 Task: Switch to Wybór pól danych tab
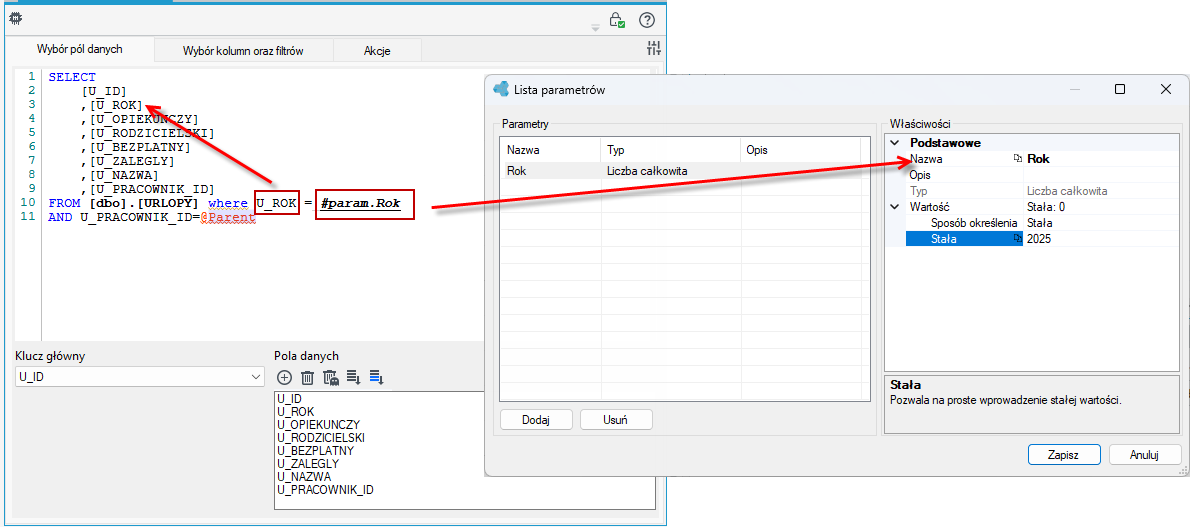click(80, 49)
